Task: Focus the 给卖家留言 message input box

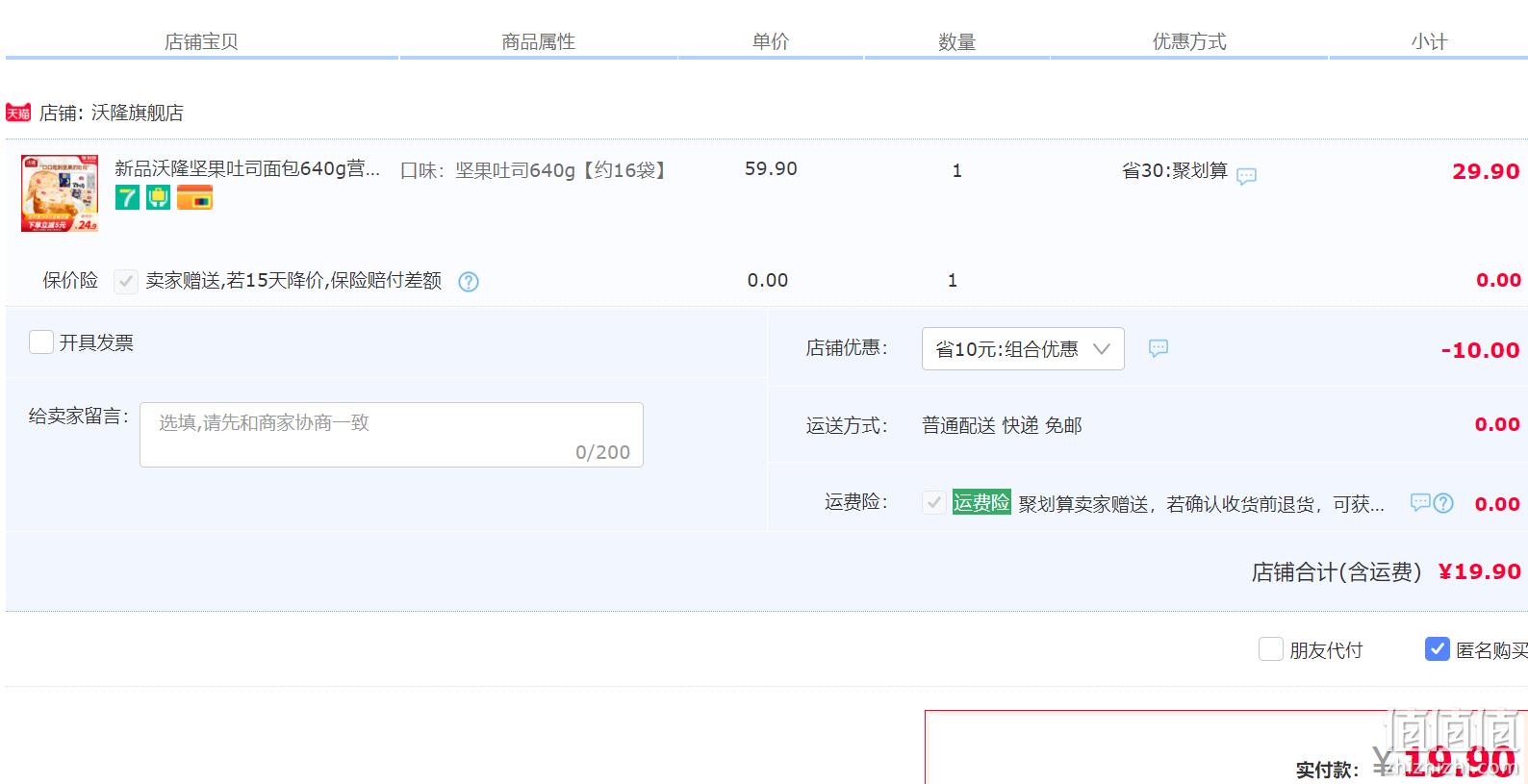Action: [x=392, y=435]
